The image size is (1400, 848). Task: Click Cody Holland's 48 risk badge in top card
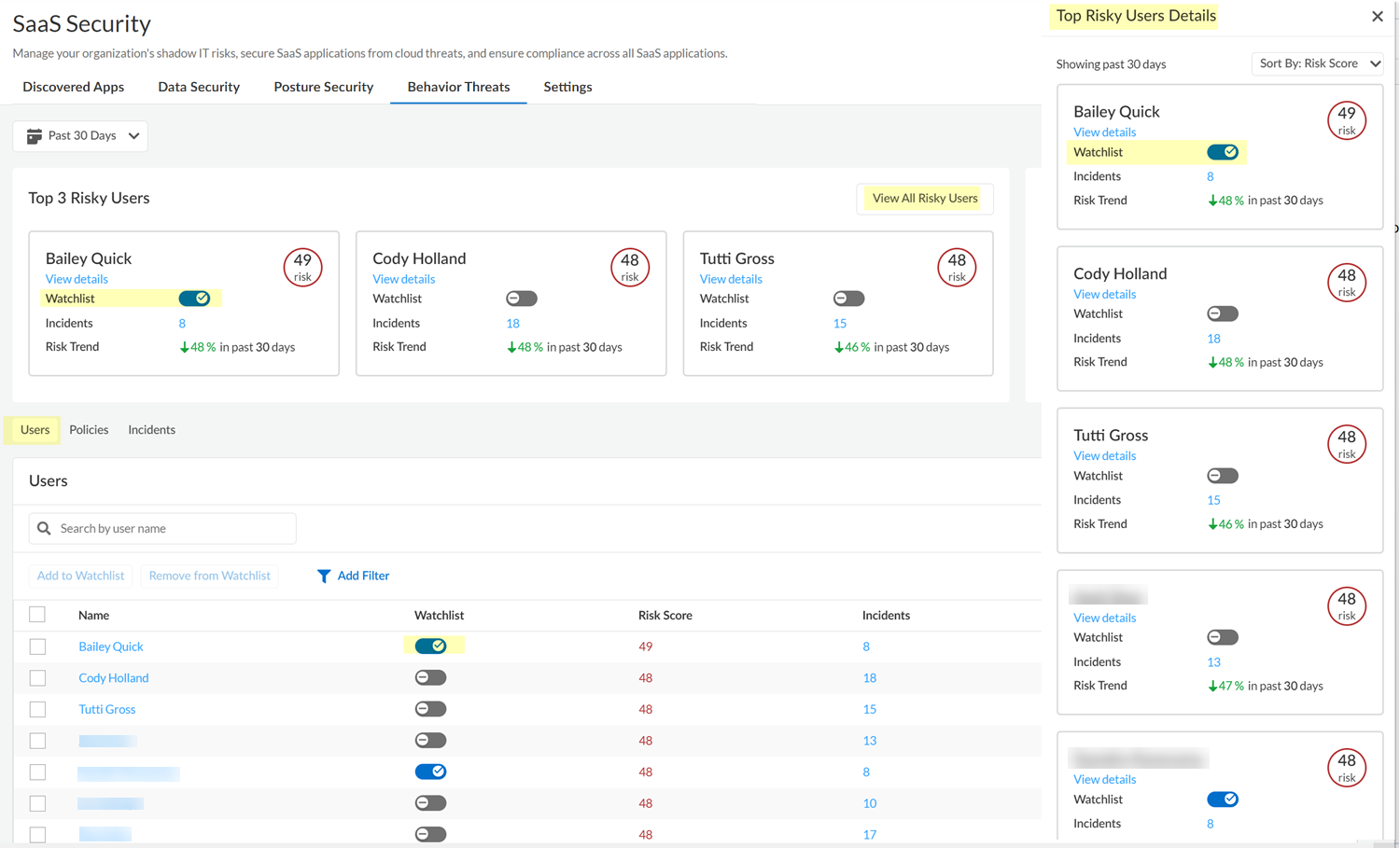point(630,268)
